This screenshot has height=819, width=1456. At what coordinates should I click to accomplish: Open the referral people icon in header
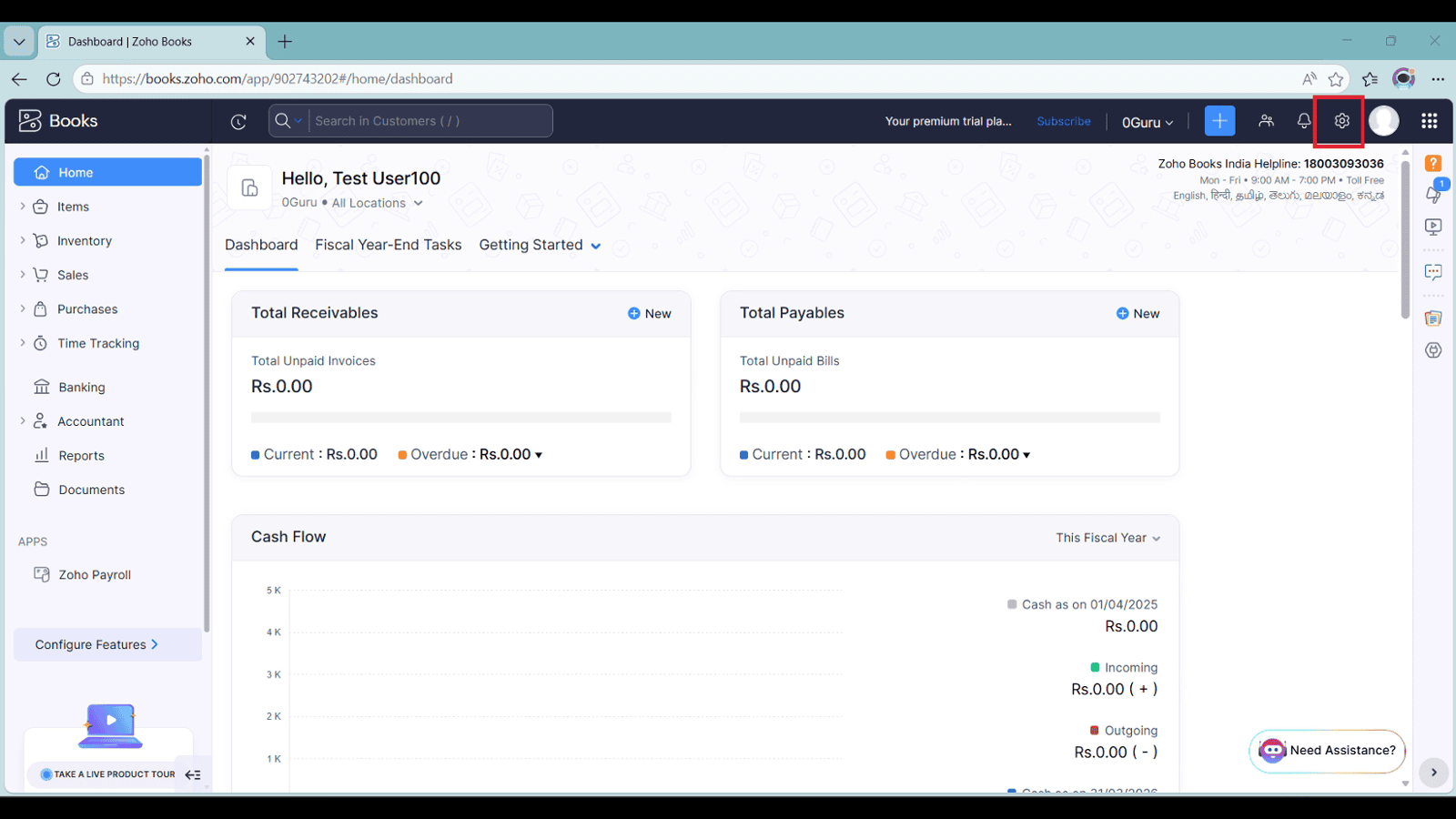[1266, 121]
